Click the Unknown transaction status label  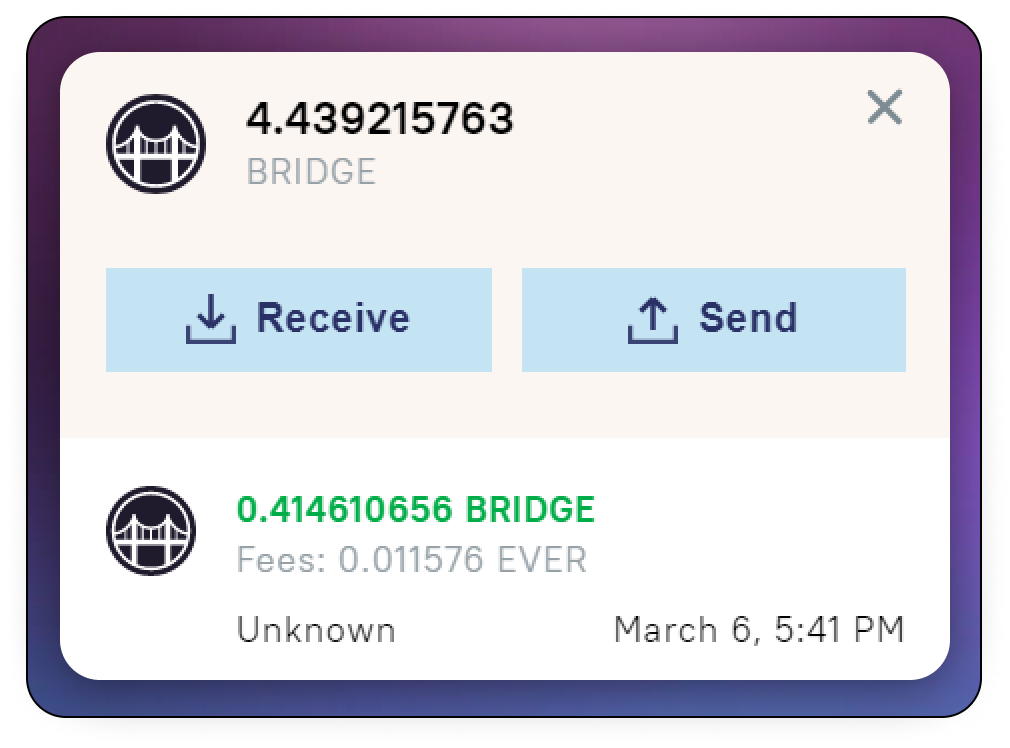pos(316,629)
